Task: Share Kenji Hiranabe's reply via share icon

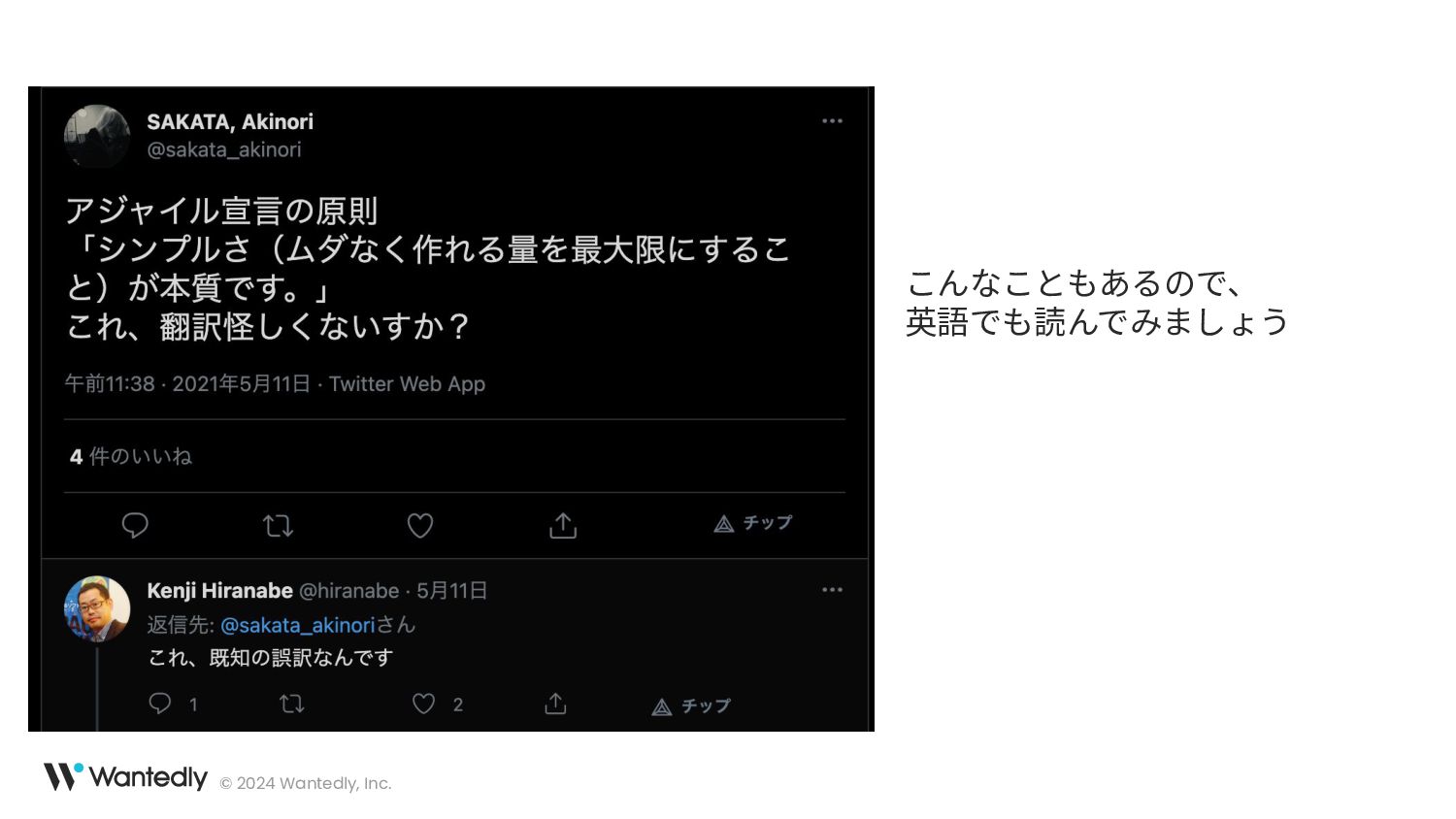Action: 555,704
